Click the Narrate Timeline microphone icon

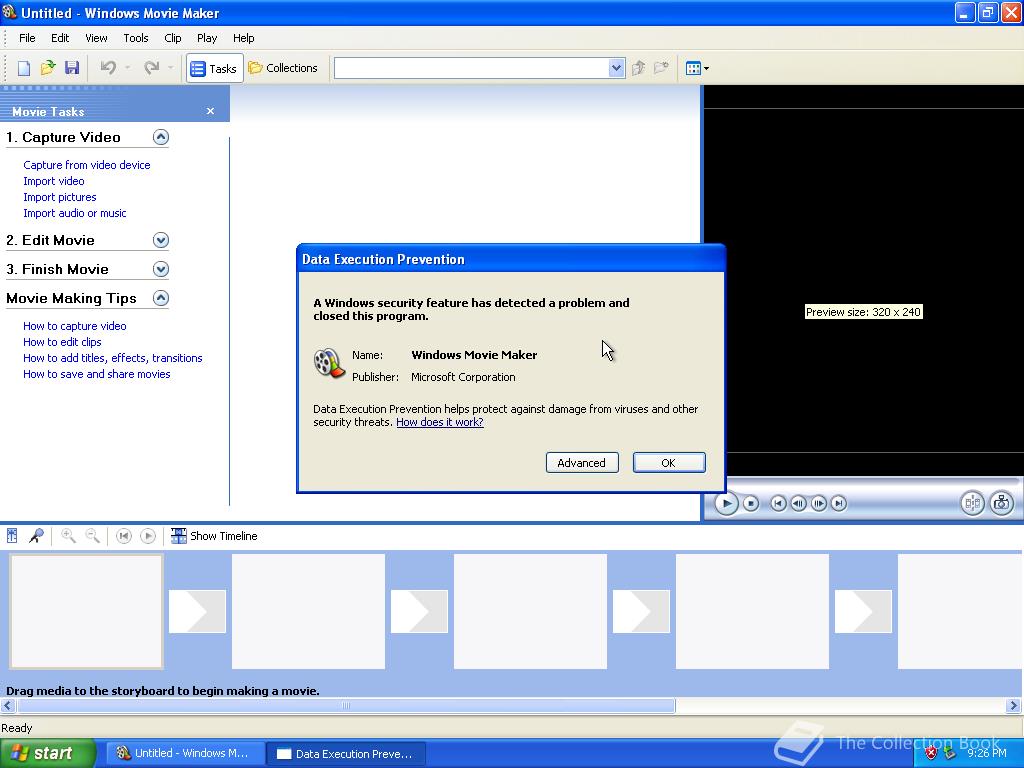tap(36, 536)
